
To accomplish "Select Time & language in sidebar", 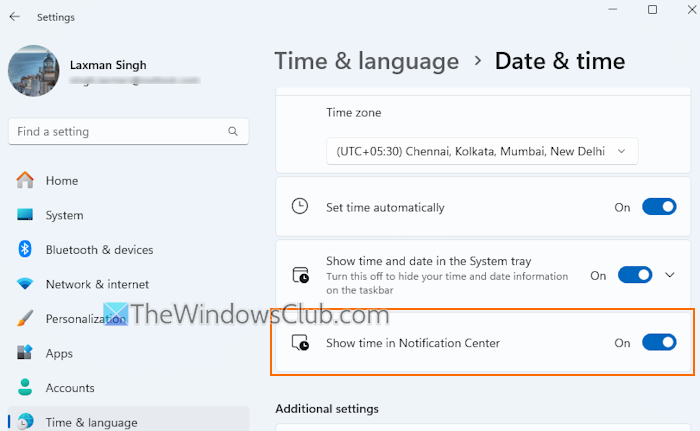I will coord(91,422).
